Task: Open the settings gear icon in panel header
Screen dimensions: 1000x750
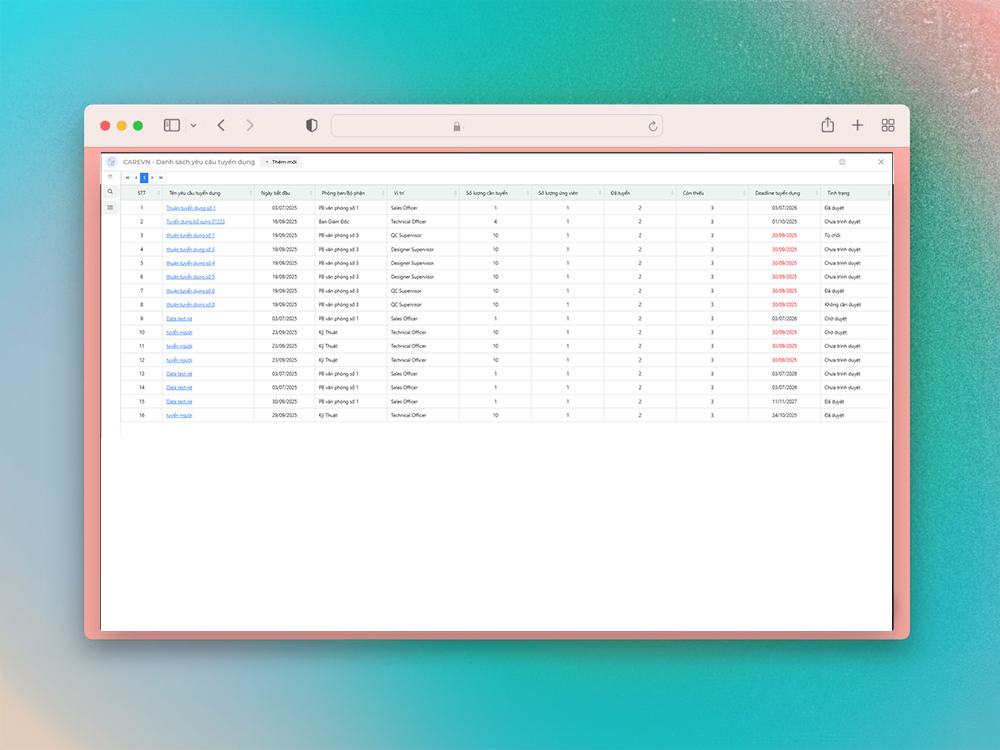Action: pyautogui.click(x=843, y=162)
